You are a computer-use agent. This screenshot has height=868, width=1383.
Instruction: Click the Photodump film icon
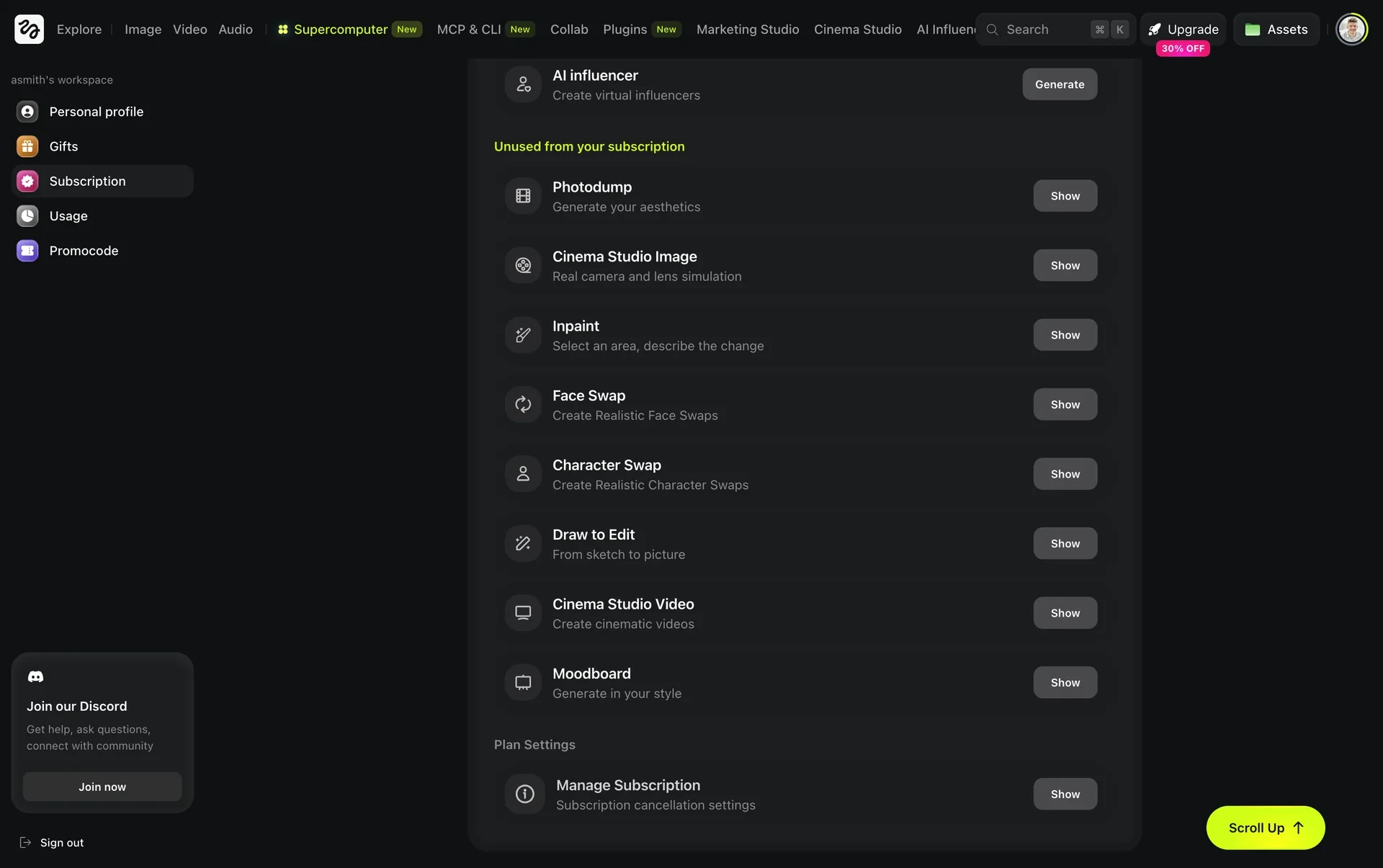click(523, 196)
